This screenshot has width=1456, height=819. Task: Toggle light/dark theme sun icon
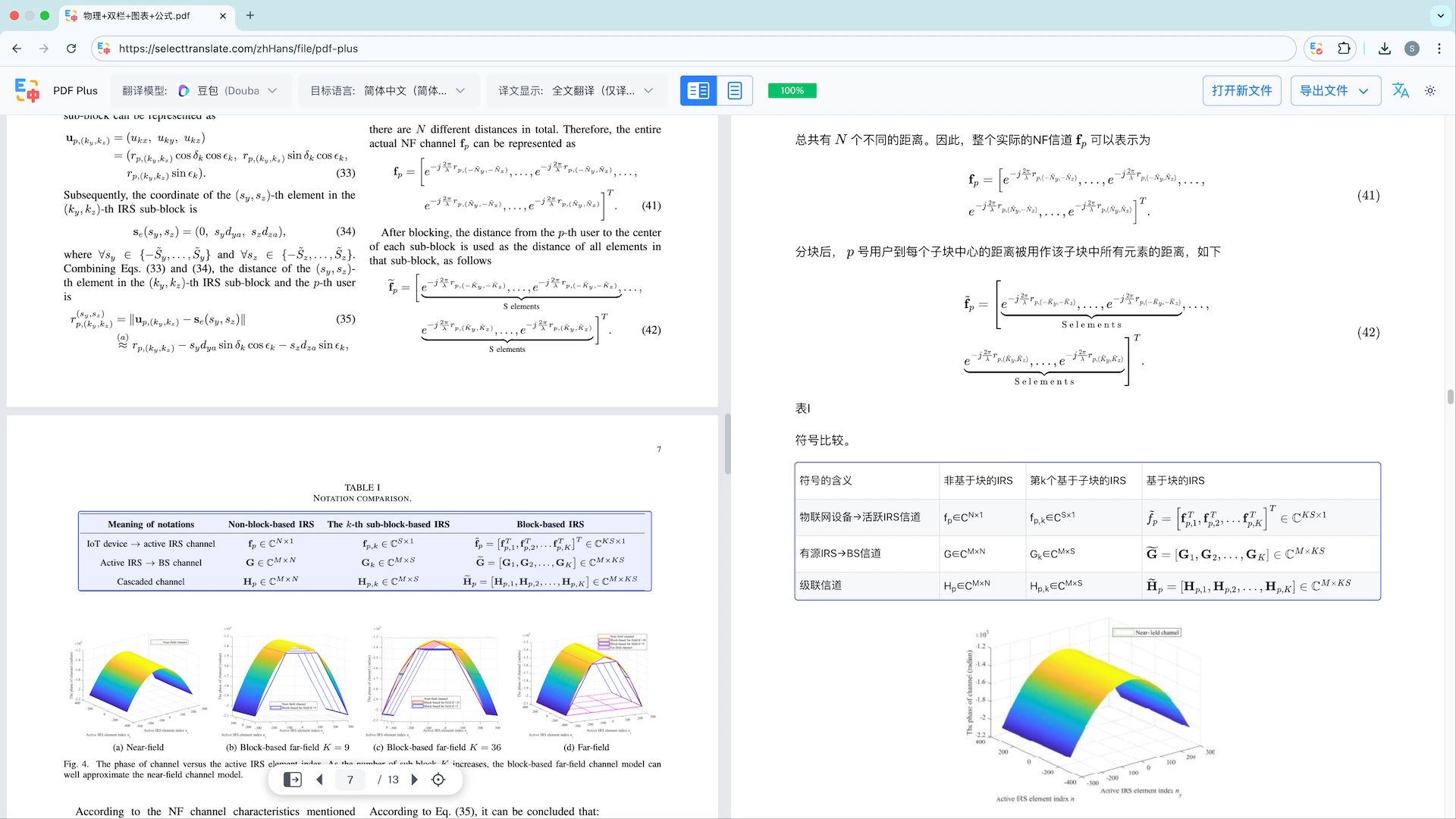pyautogui.click(x=1430, y=91)
